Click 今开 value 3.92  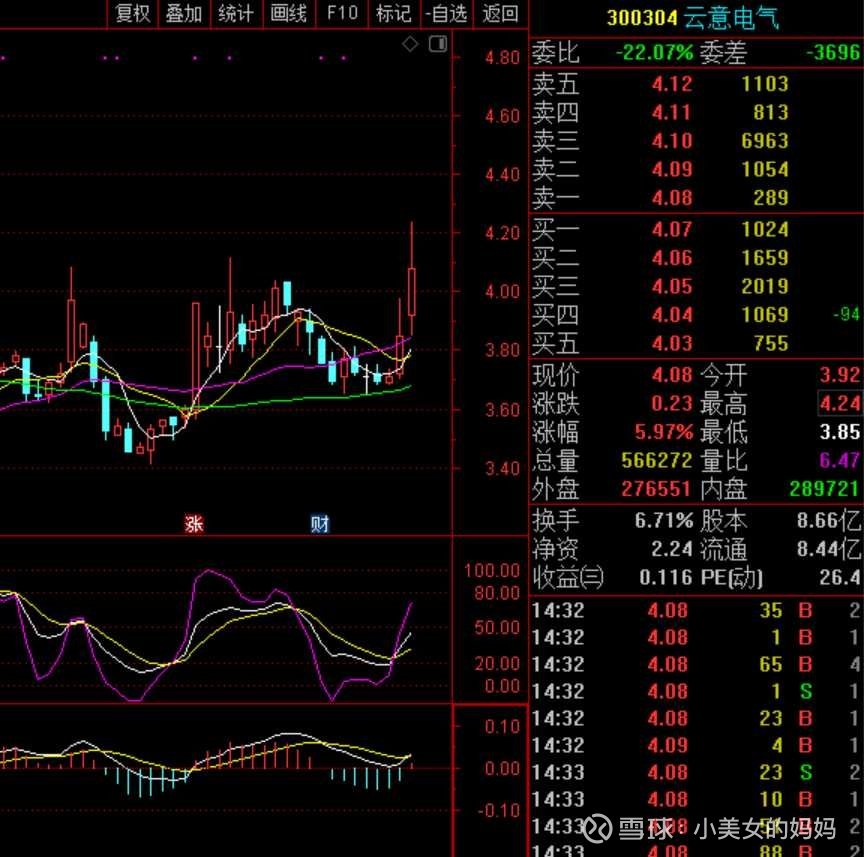point(840,375)
